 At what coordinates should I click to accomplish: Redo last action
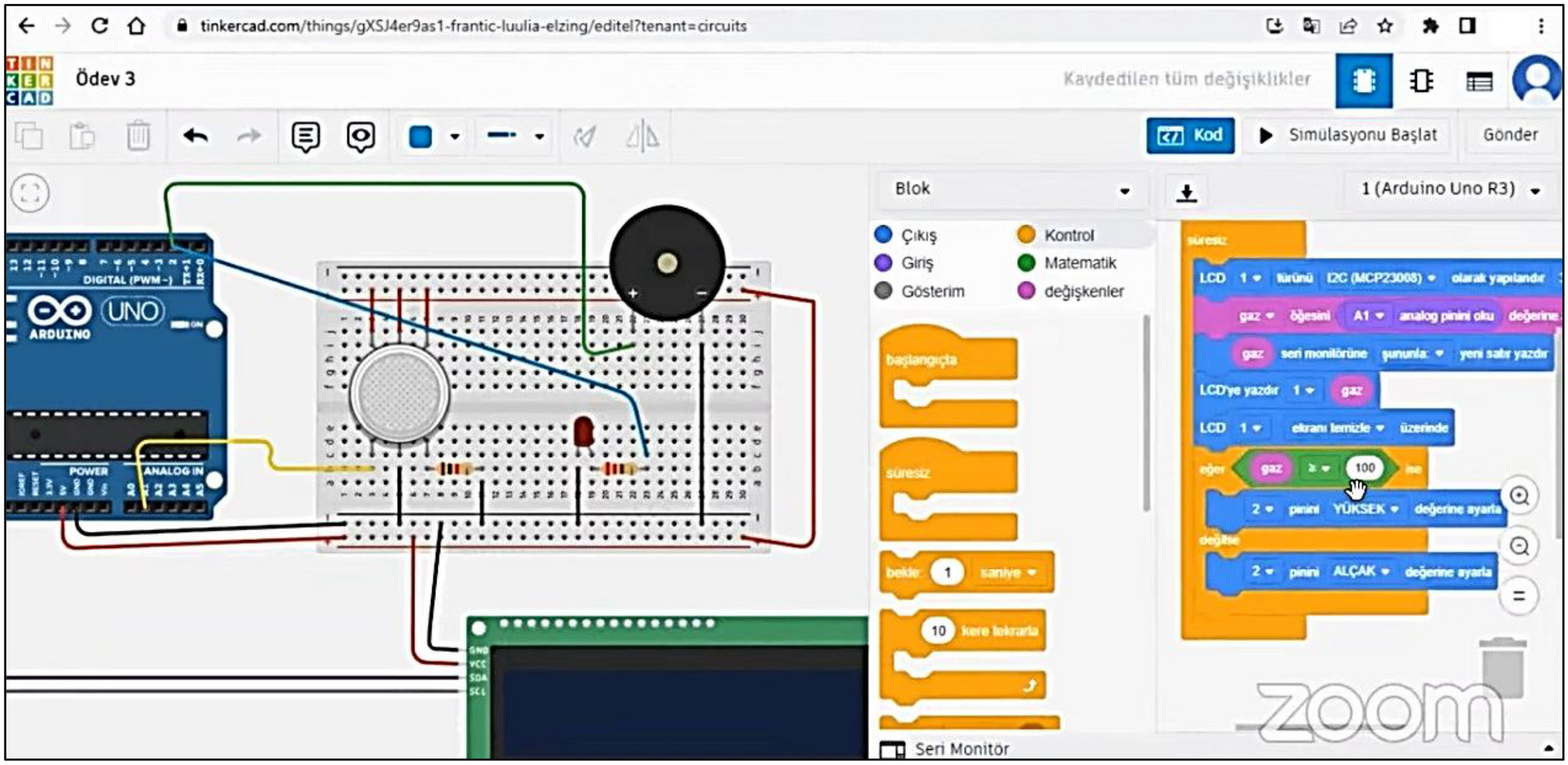[x=249, y=137]
